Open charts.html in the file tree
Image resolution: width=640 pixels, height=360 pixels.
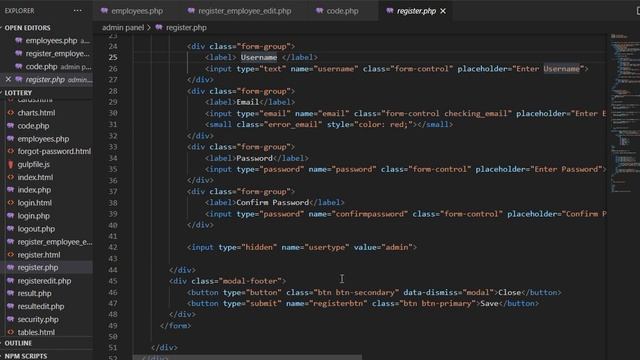click(36, 113)
